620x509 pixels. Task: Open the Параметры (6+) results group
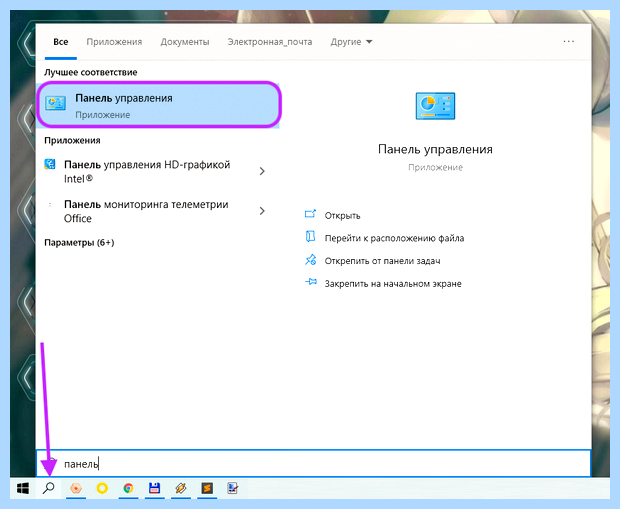(x=79, y=242)
